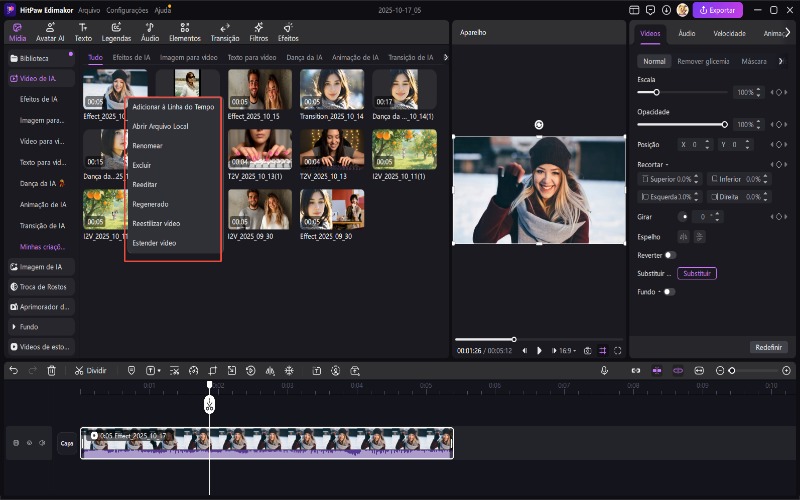Click the undo arrow in timeline toolbar
800x500 pixels.
click(x=14, y=371)
